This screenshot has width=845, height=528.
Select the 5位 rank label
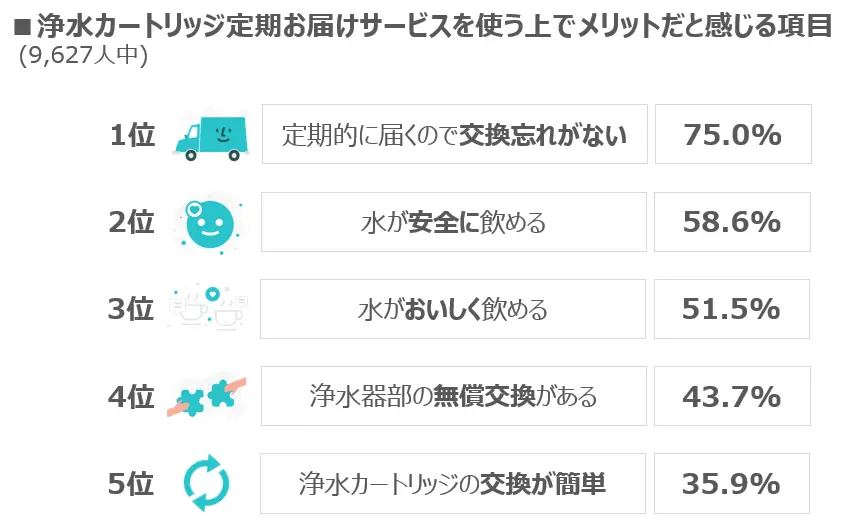131,484
